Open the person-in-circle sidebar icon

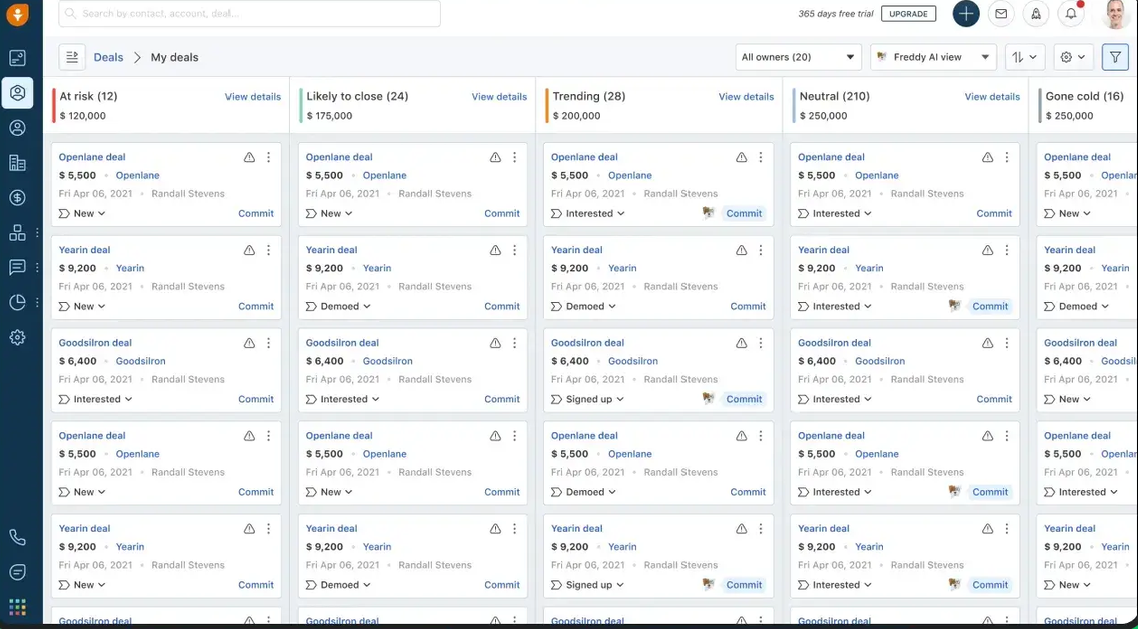17,128
